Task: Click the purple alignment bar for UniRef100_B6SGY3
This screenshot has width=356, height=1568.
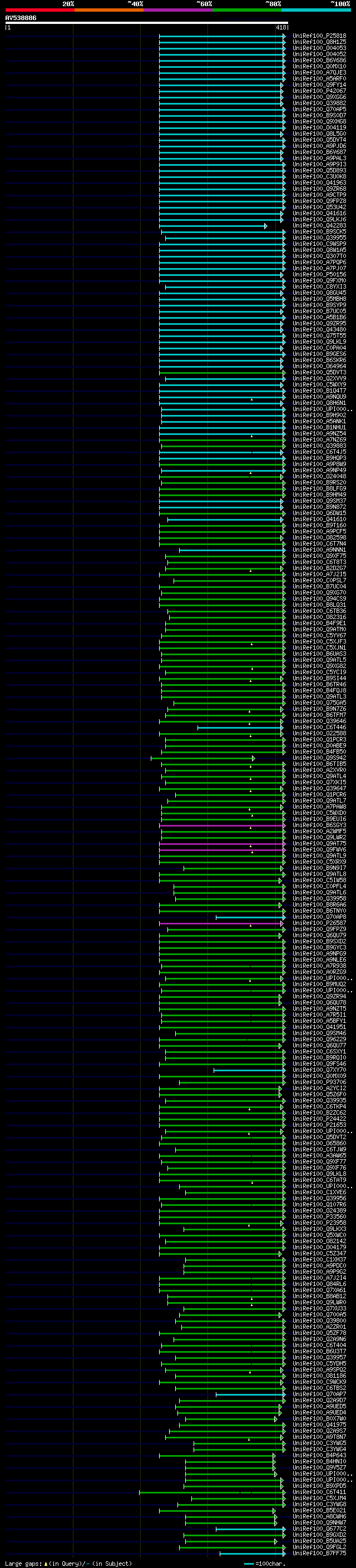Action: coord(222,826)
